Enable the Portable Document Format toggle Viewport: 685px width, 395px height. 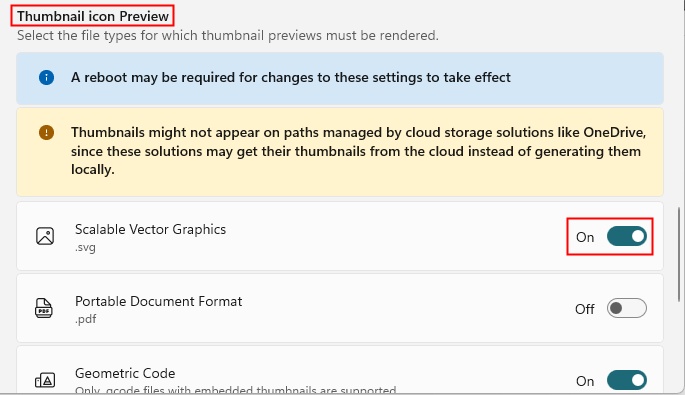pyautogui.click(x=626, y=308)
